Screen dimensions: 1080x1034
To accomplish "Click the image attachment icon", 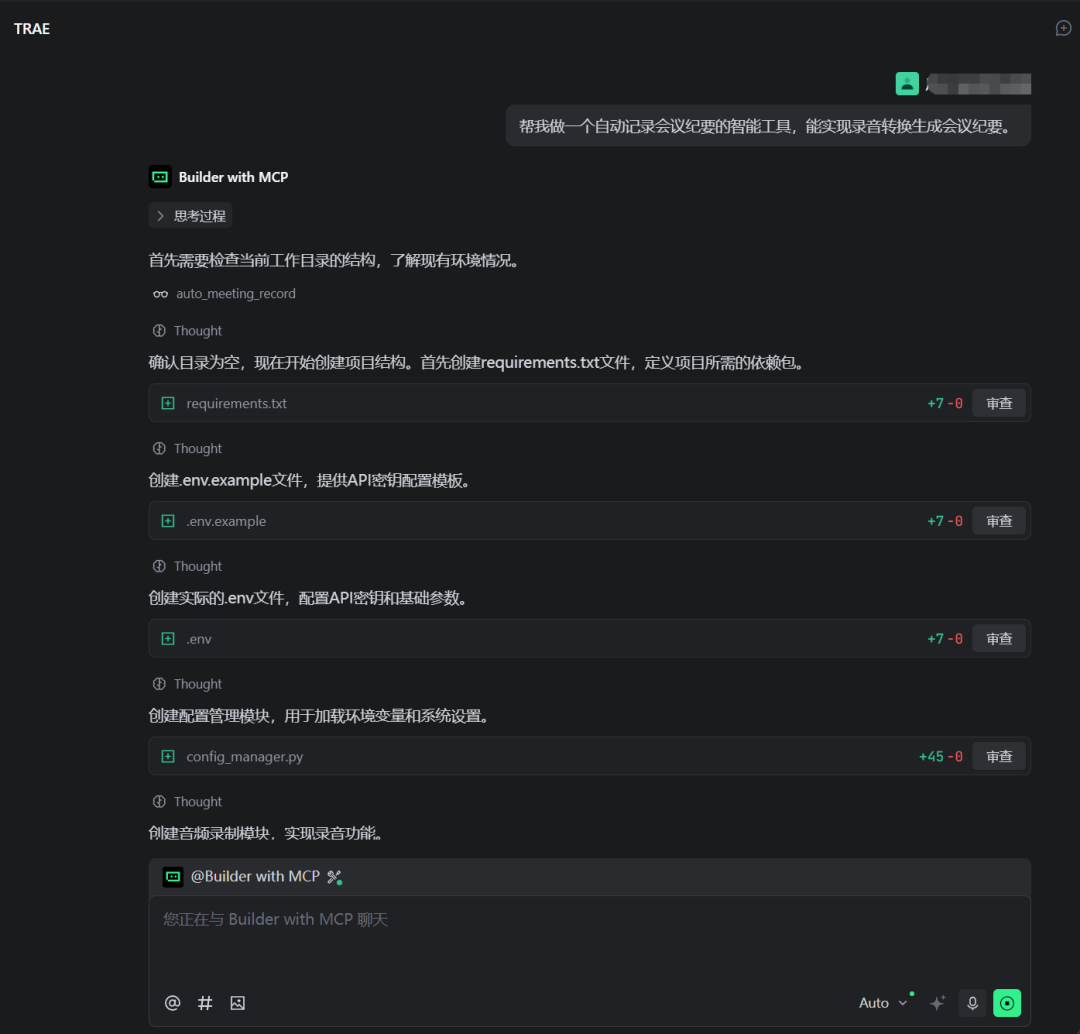I will [x=237, y=1002].
